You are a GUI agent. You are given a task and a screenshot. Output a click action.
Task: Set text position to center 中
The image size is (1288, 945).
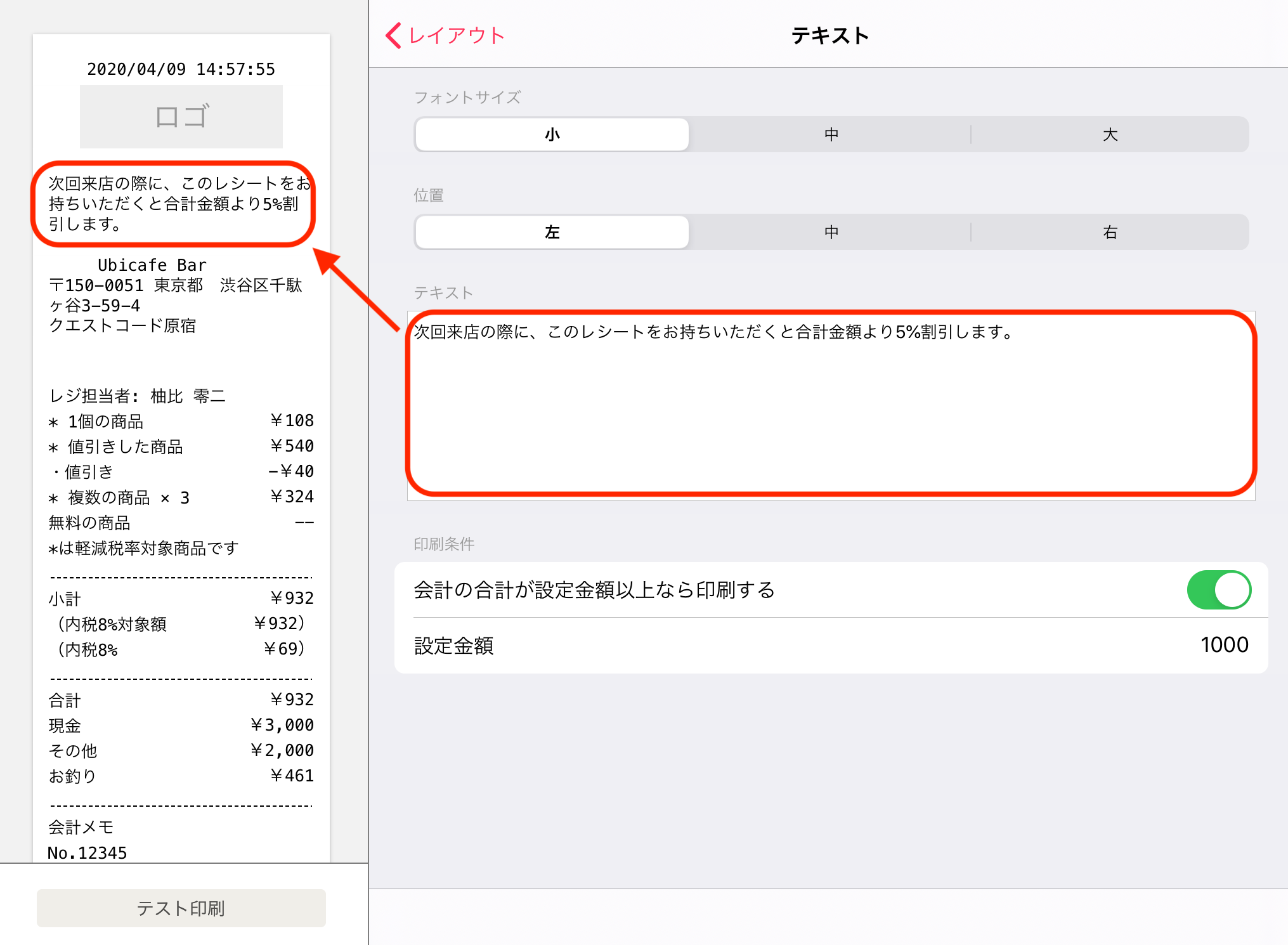click(x=831, y=232)
